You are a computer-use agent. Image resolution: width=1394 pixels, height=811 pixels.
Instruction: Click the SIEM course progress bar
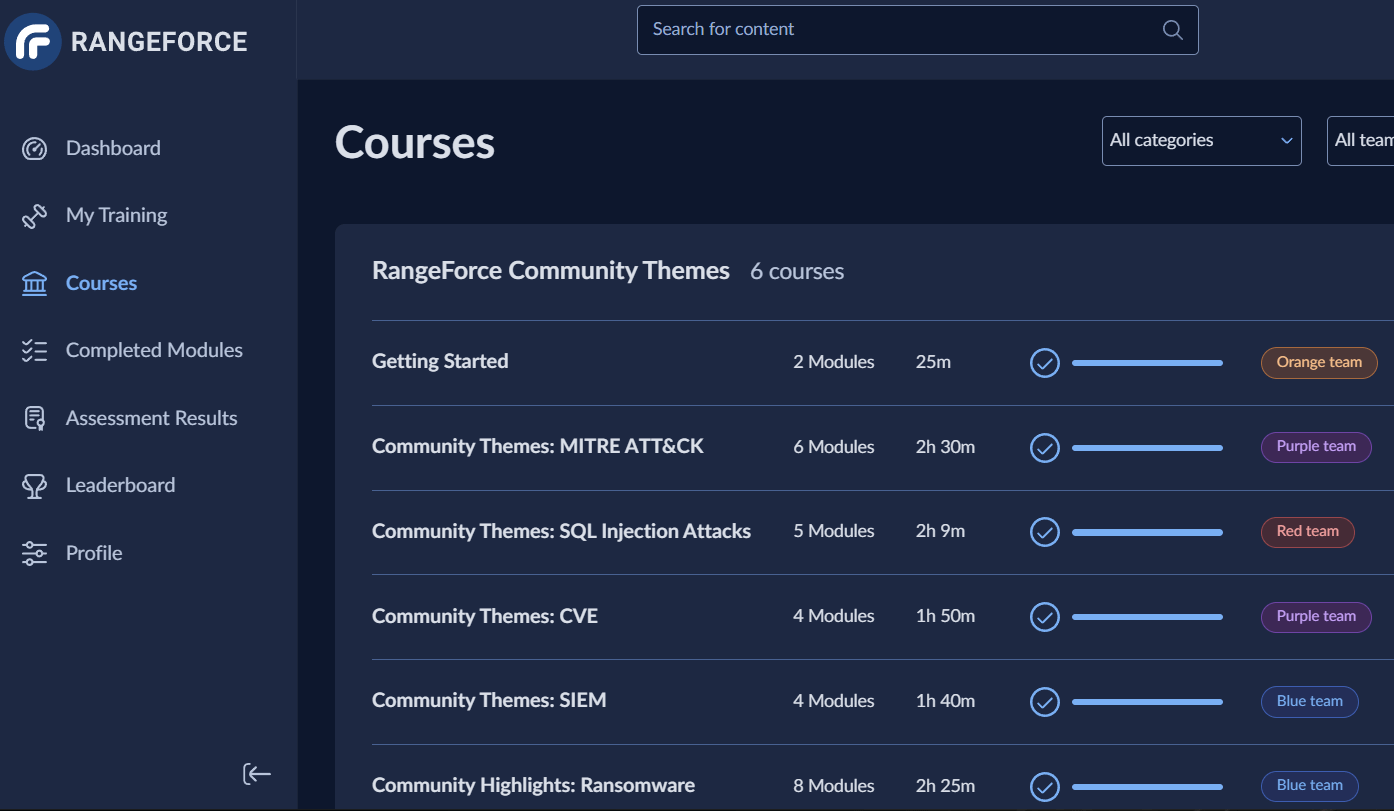pyautogui.click(x=1147, y=702)
